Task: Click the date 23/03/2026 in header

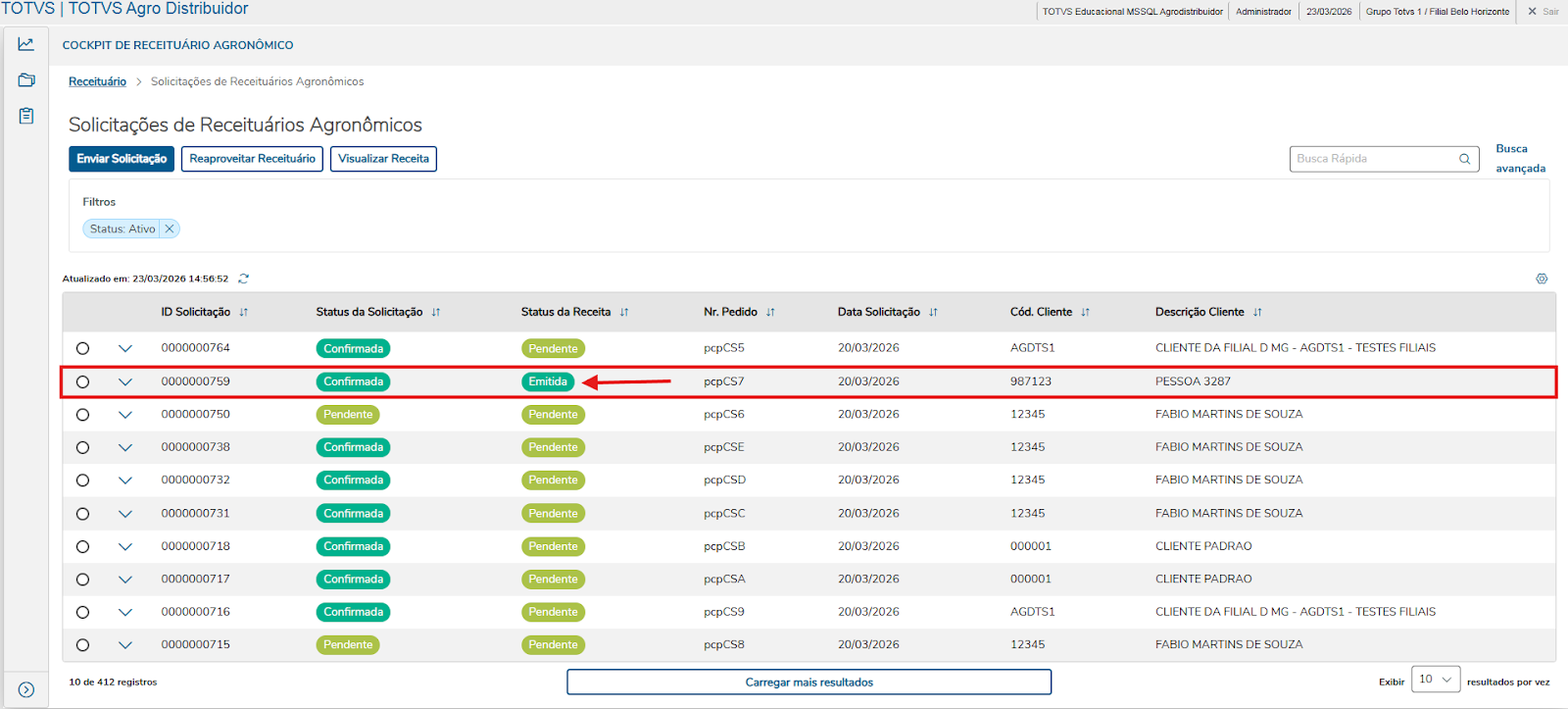Action: click(1329, 12)
